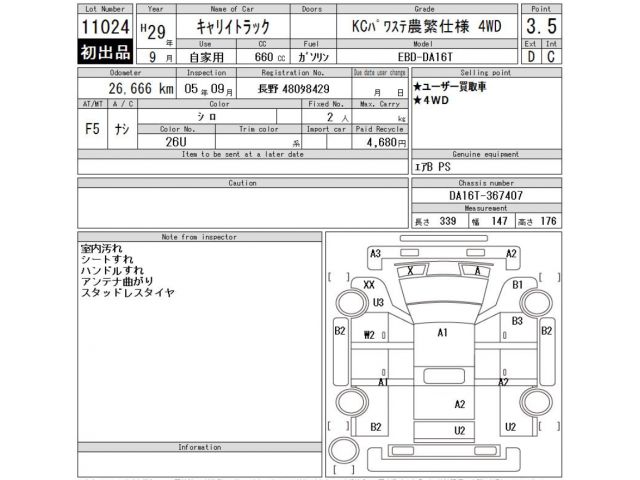Viewport: 640px width, 480px height.
Task: Select the U3 damage mark
Action: (x=378, y=302)
